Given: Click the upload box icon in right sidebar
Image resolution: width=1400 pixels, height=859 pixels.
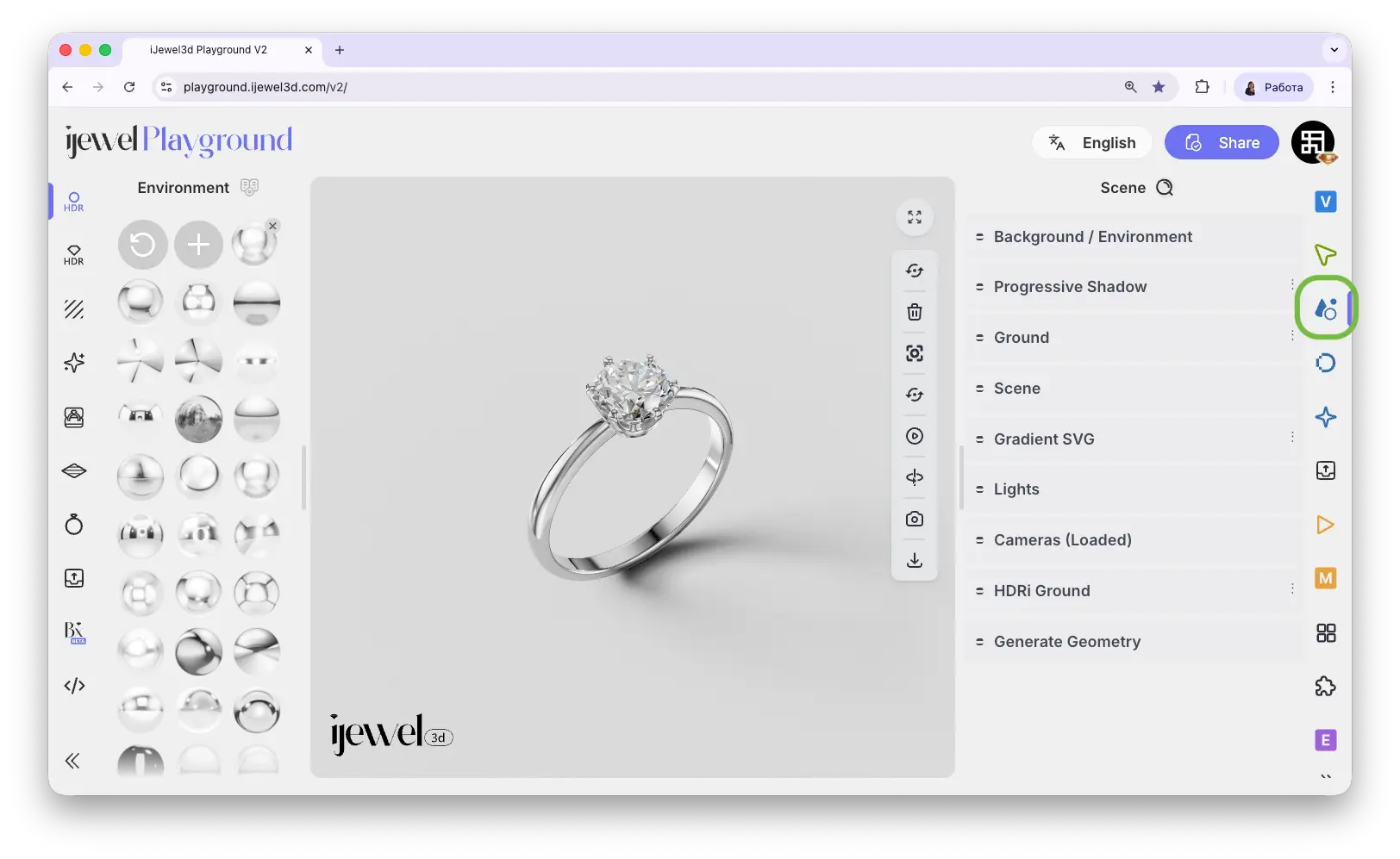Looking at the screenshot, I should (x=1326, y=470).
